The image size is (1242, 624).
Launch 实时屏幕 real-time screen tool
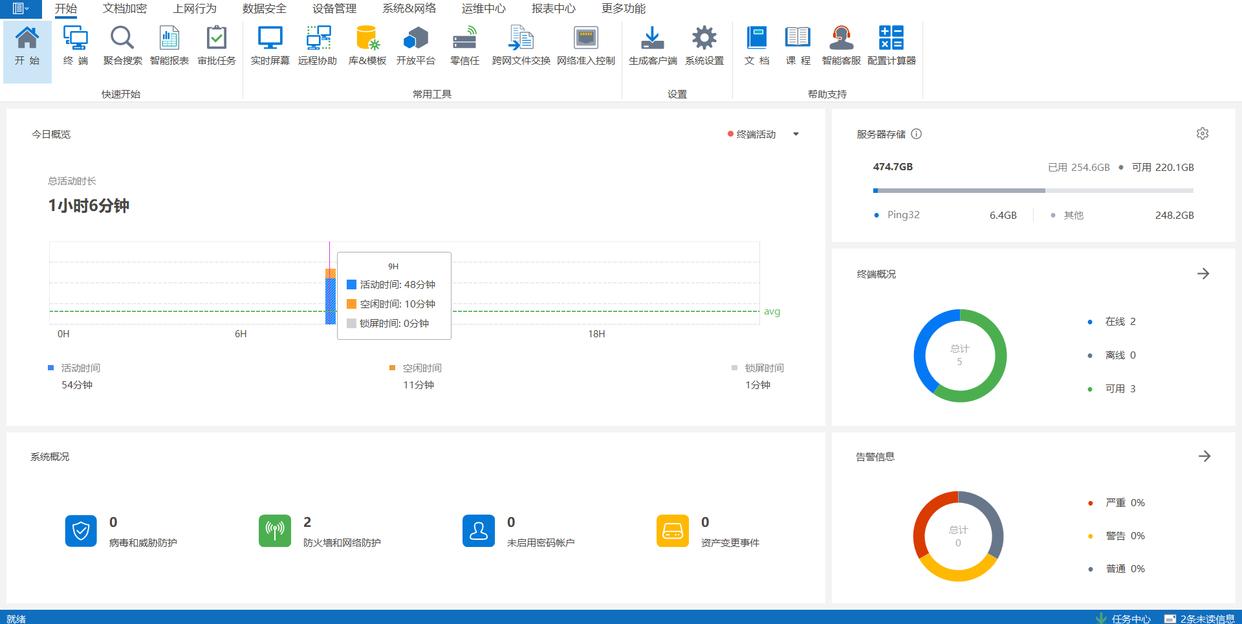pos(270,46)
